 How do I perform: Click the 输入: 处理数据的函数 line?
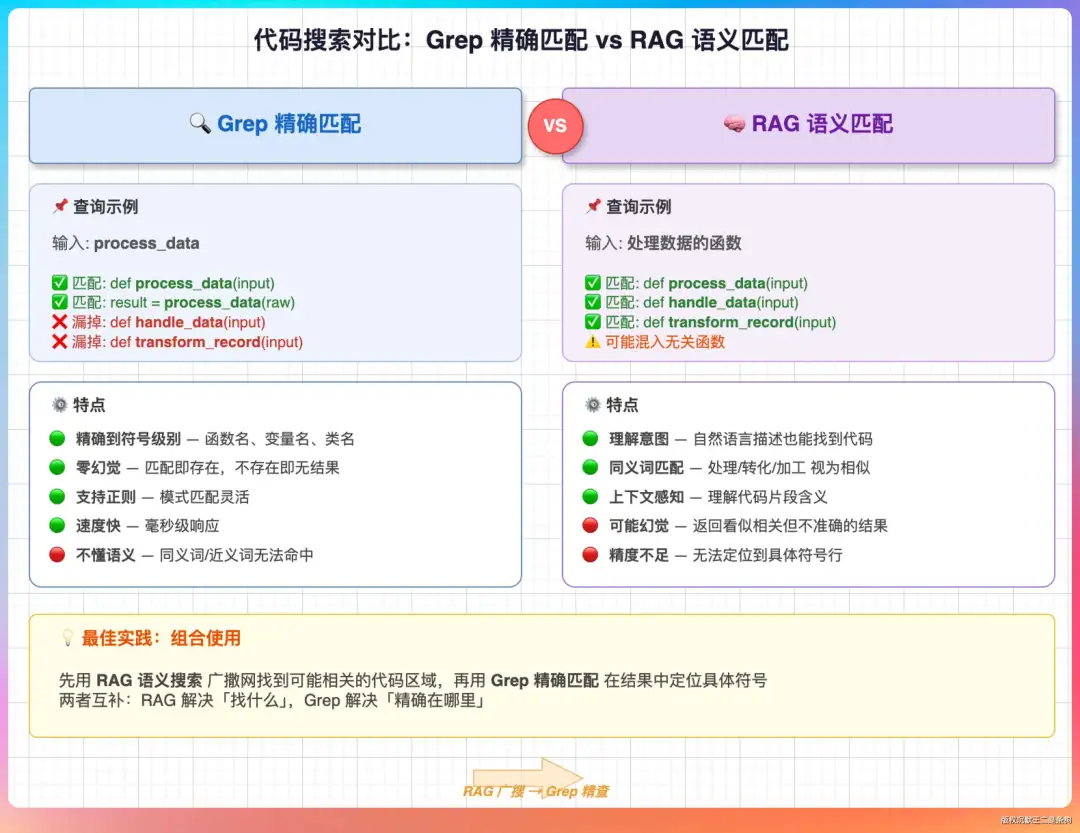click(663, 243)
